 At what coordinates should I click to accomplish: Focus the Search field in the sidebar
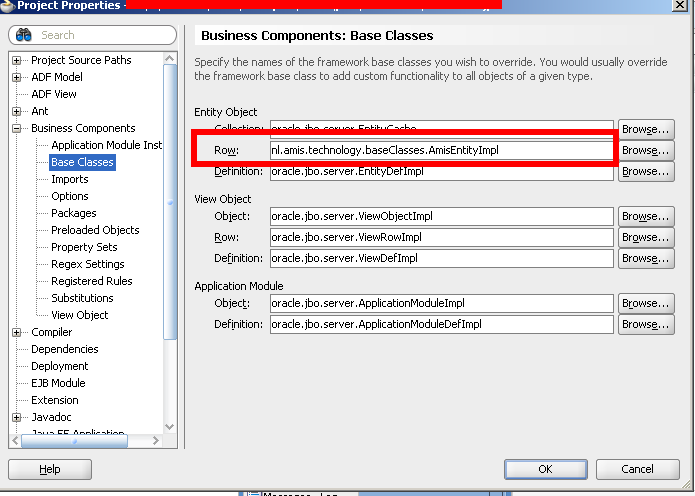[93, 35]
